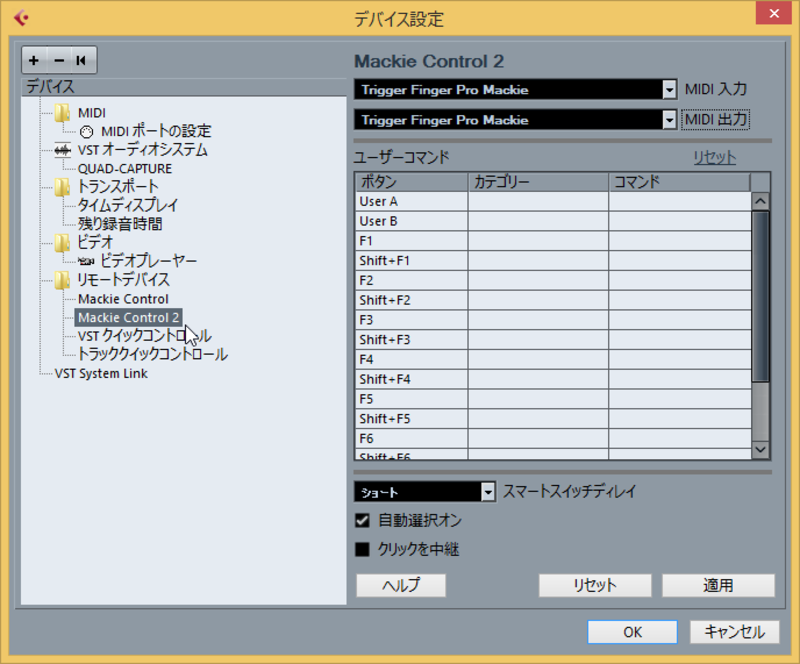
Task: Click the F6 row button cell
Action: click(x=412, y=438)
